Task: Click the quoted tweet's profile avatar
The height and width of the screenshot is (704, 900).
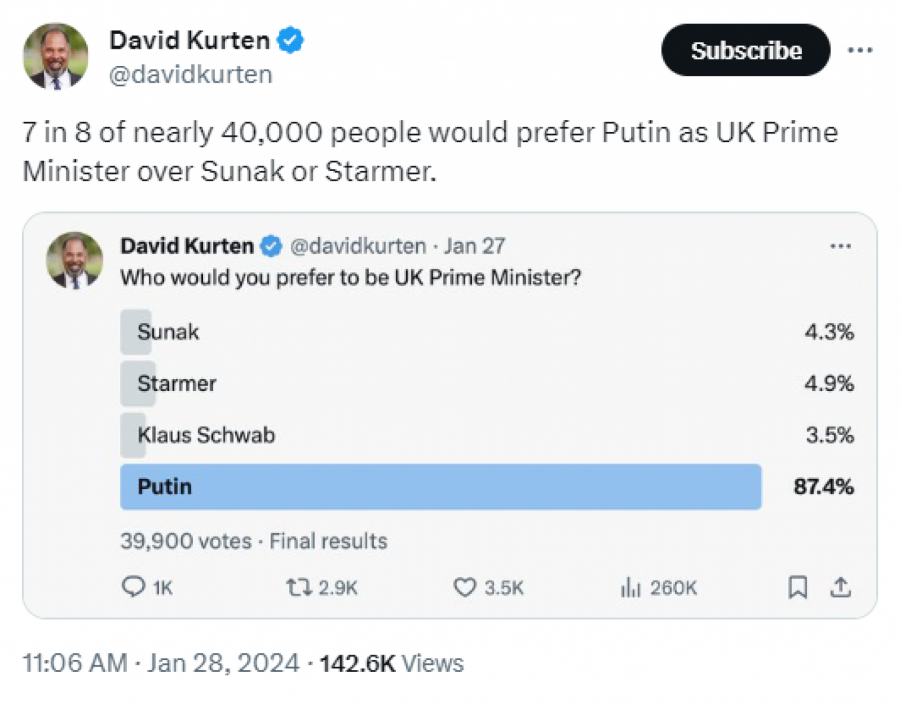Action: click(74, 260)
